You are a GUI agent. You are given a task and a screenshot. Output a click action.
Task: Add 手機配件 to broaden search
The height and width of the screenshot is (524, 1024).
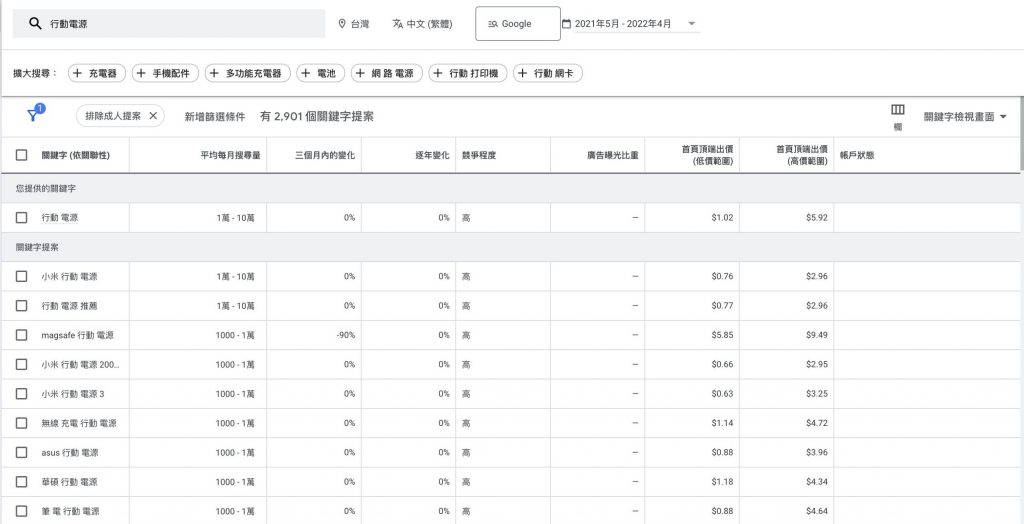click(x=165, y=74)
